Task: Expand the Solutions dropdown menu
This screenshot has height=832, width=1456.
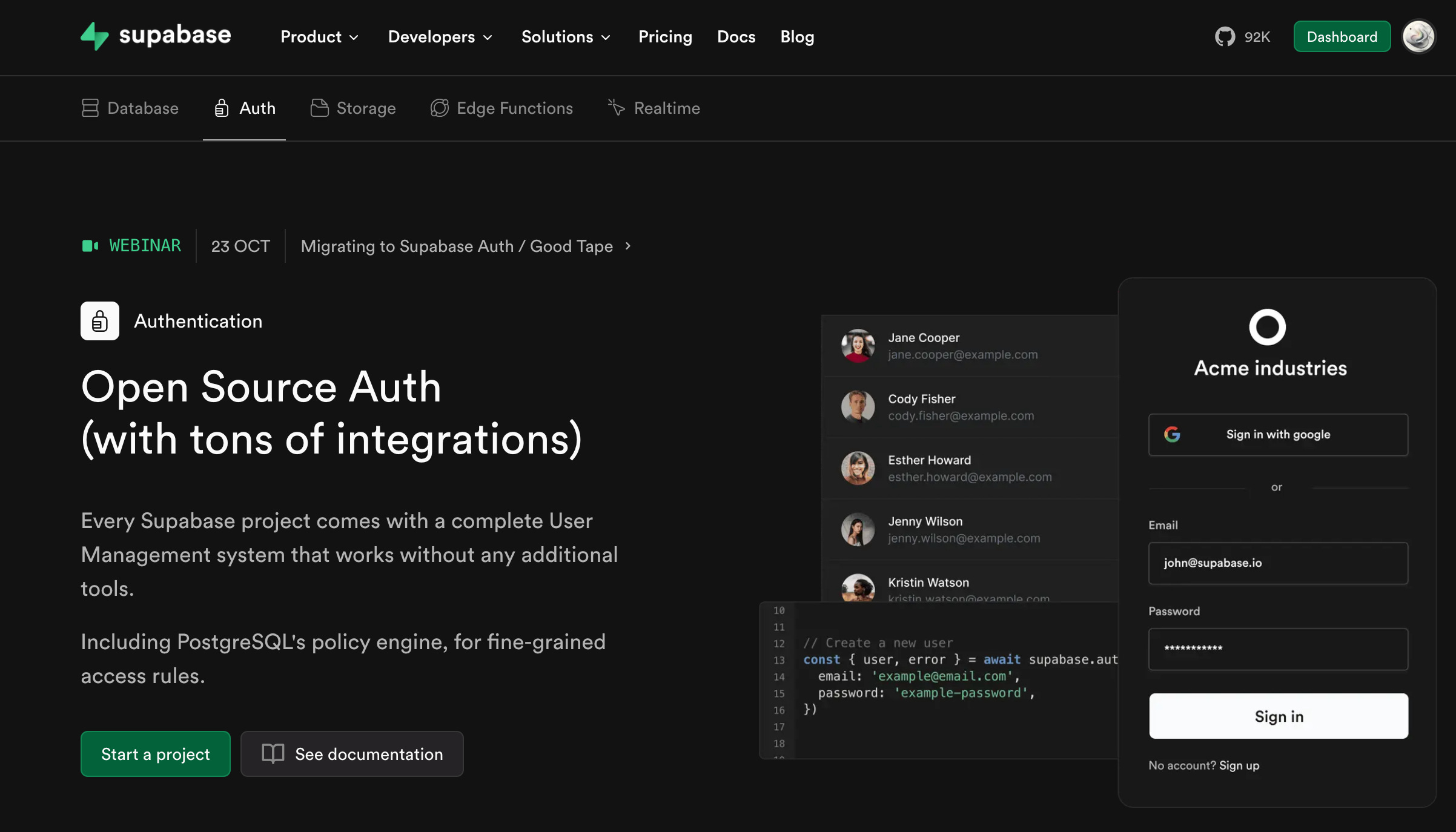Action: point(565,37)
